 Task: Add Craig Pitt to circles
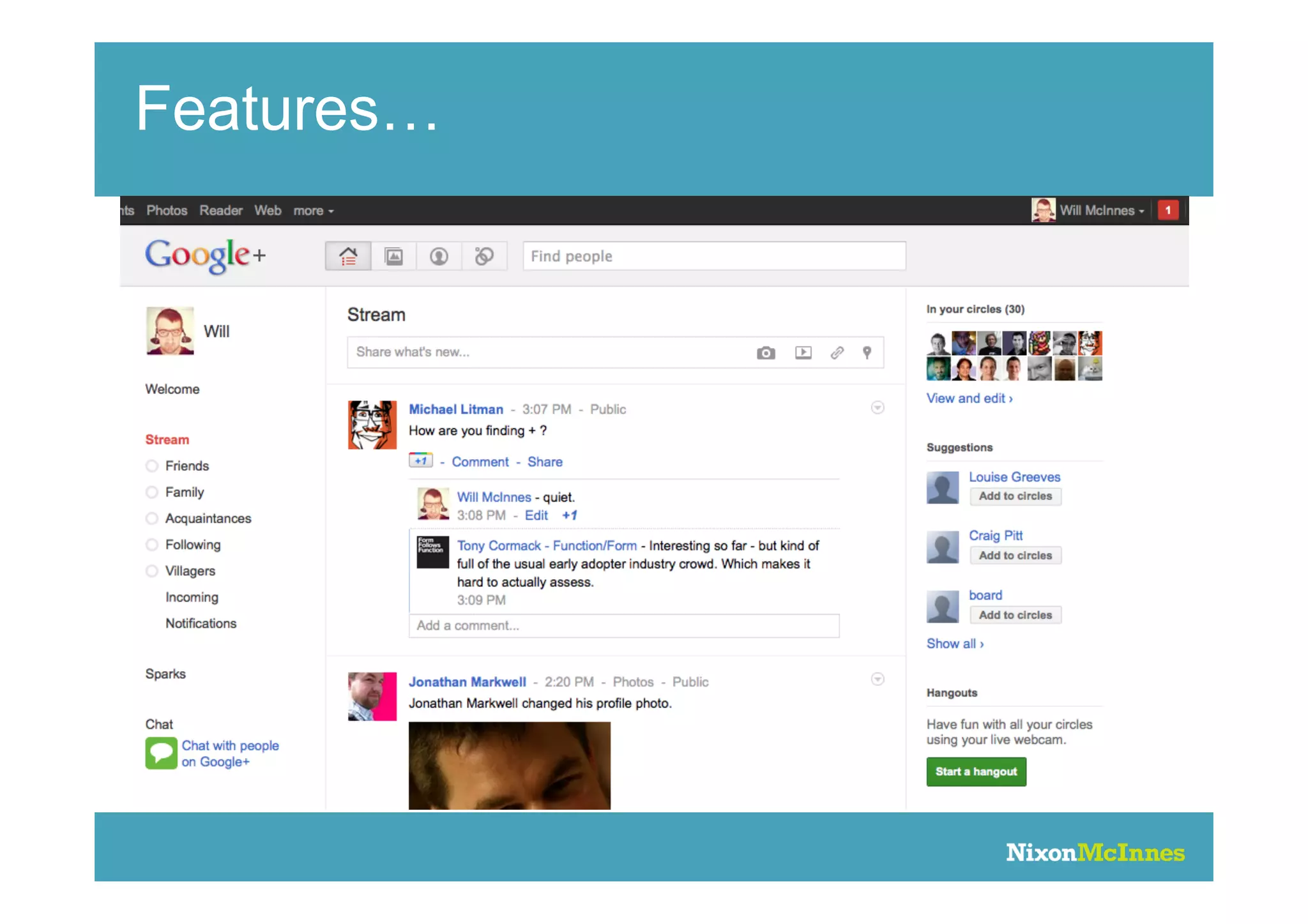coord(1015,556)
